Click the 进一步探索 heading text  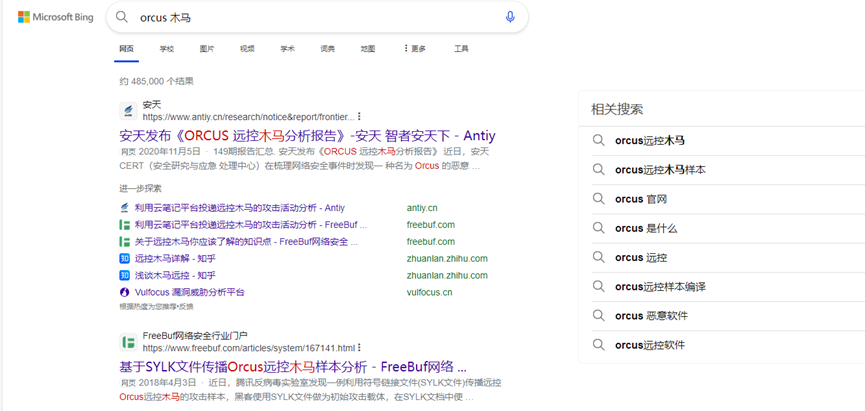(x=141, y=188)
